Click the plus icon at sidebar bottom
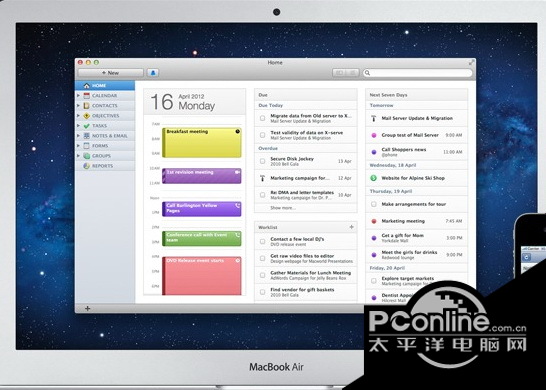This screenshot has height=390, width=546. (x=87, y=308)
